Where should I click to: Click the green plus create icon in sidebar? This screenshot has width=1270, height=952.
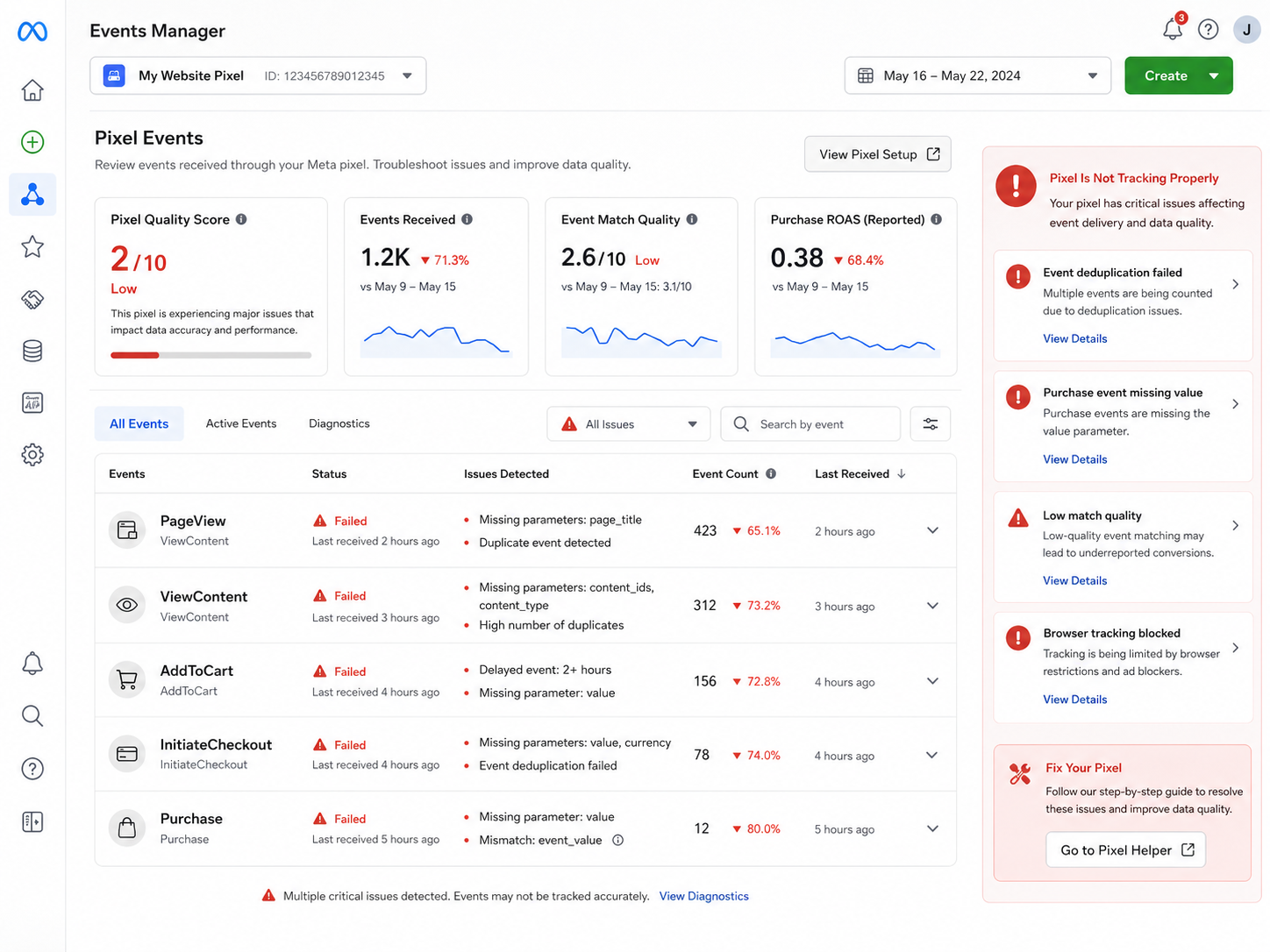pos(32,142)
